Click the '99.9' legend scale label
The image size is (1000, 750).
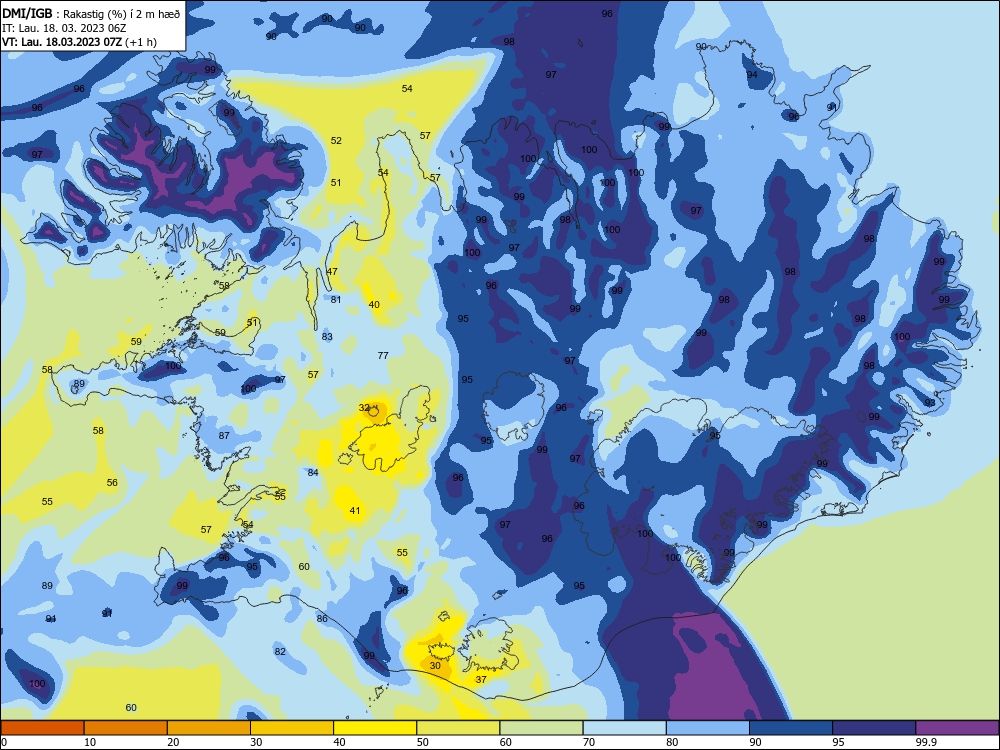coord(926,742)
